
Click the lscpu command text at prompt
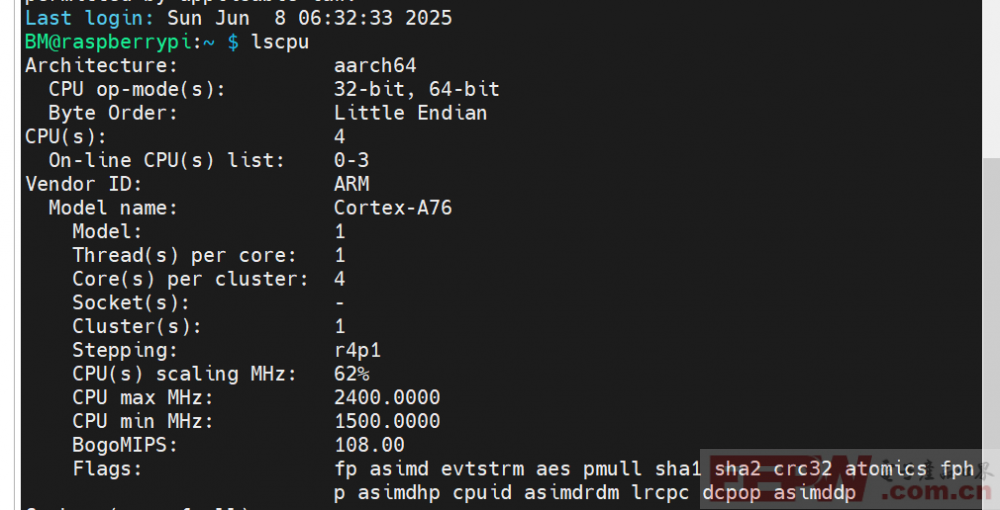pyautogui.click(x=280, y=42)
